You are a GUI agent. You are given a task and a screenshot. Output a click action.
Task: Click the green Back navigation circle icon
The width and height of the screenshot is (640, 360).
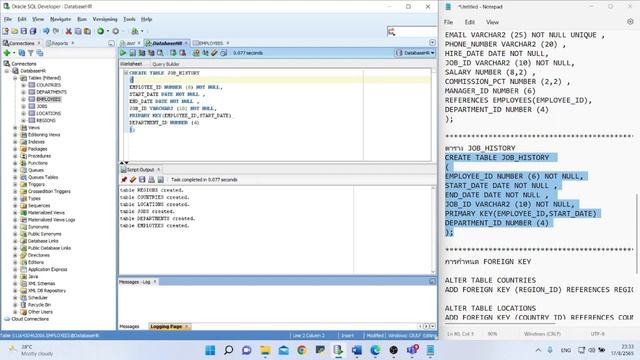click(x=100, y=31)
